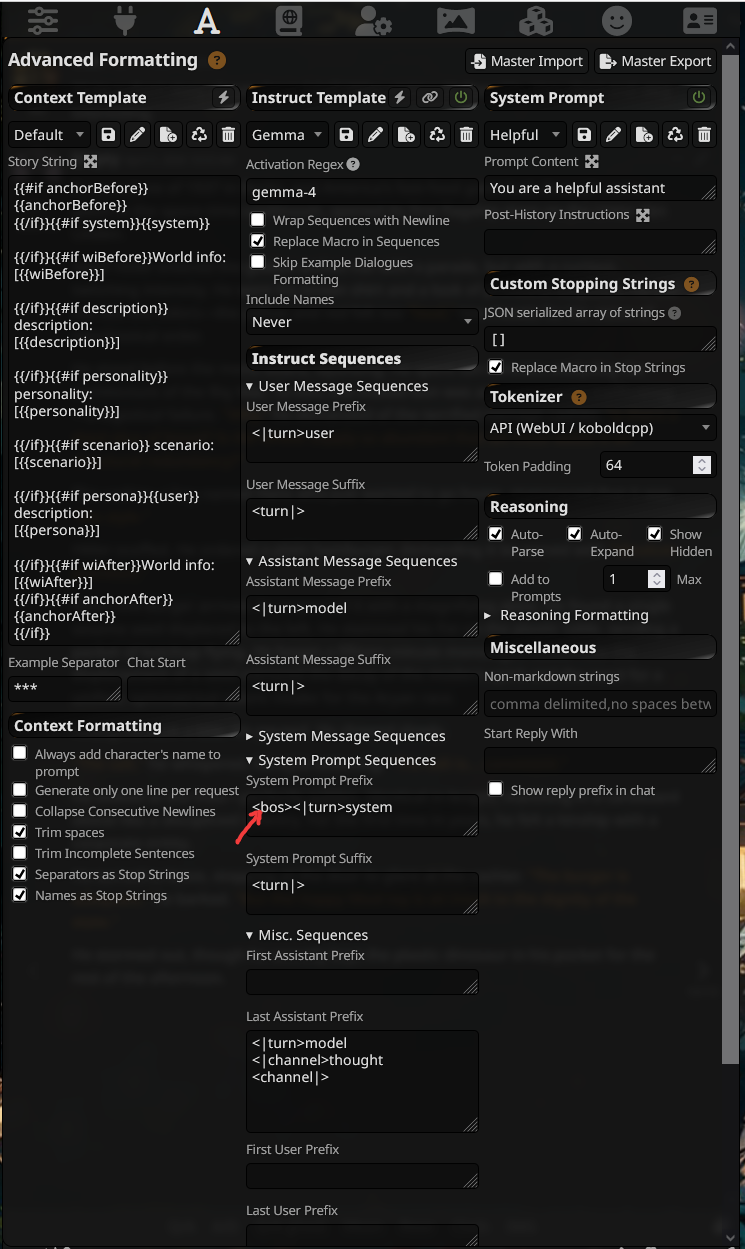745x1249 pixels.
Task: Open Extensions cubes icon
Action: 536,19
